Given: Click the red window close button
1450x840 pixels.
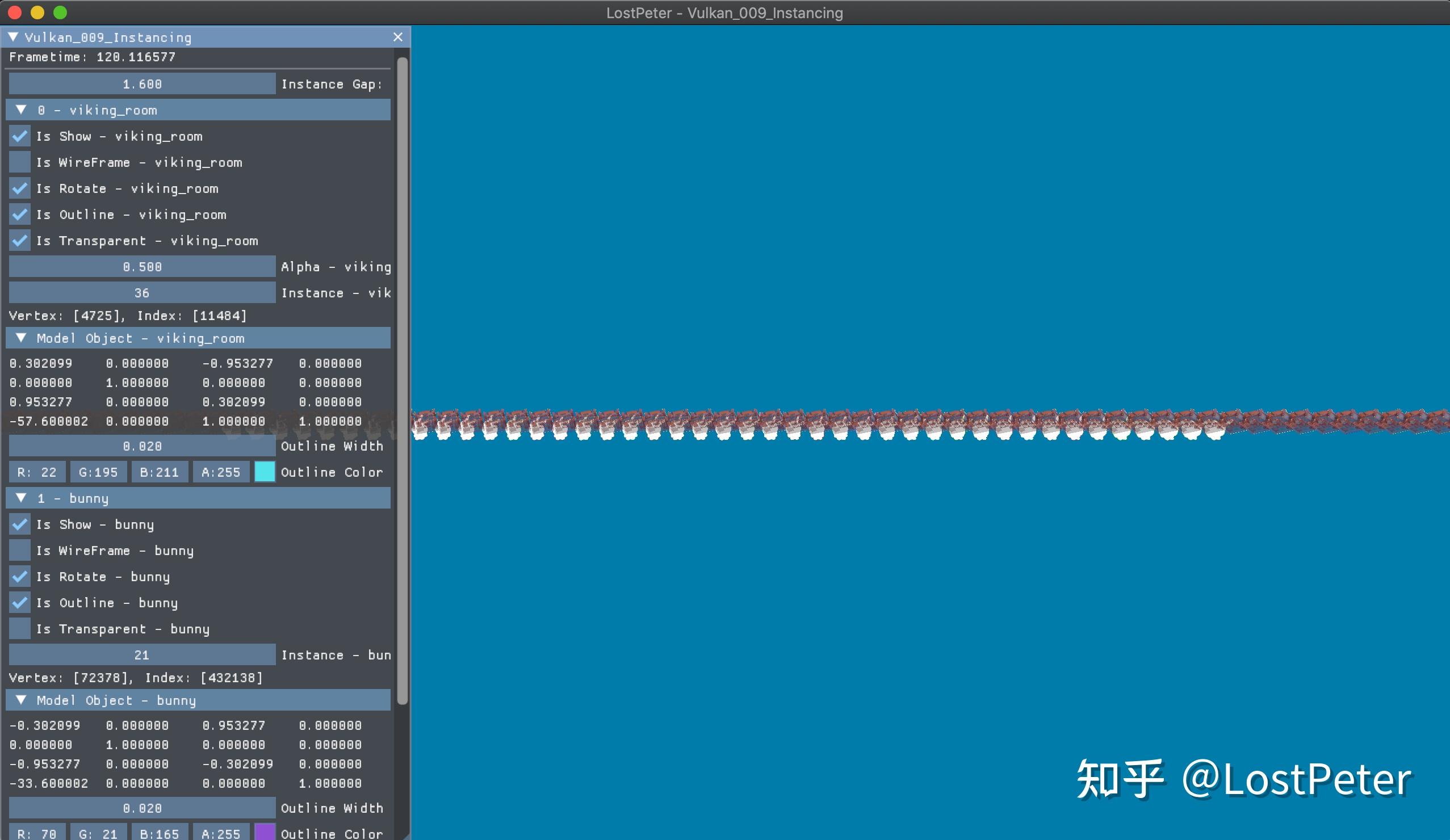Looking at the screenshot, I should (x=15, y=12).
